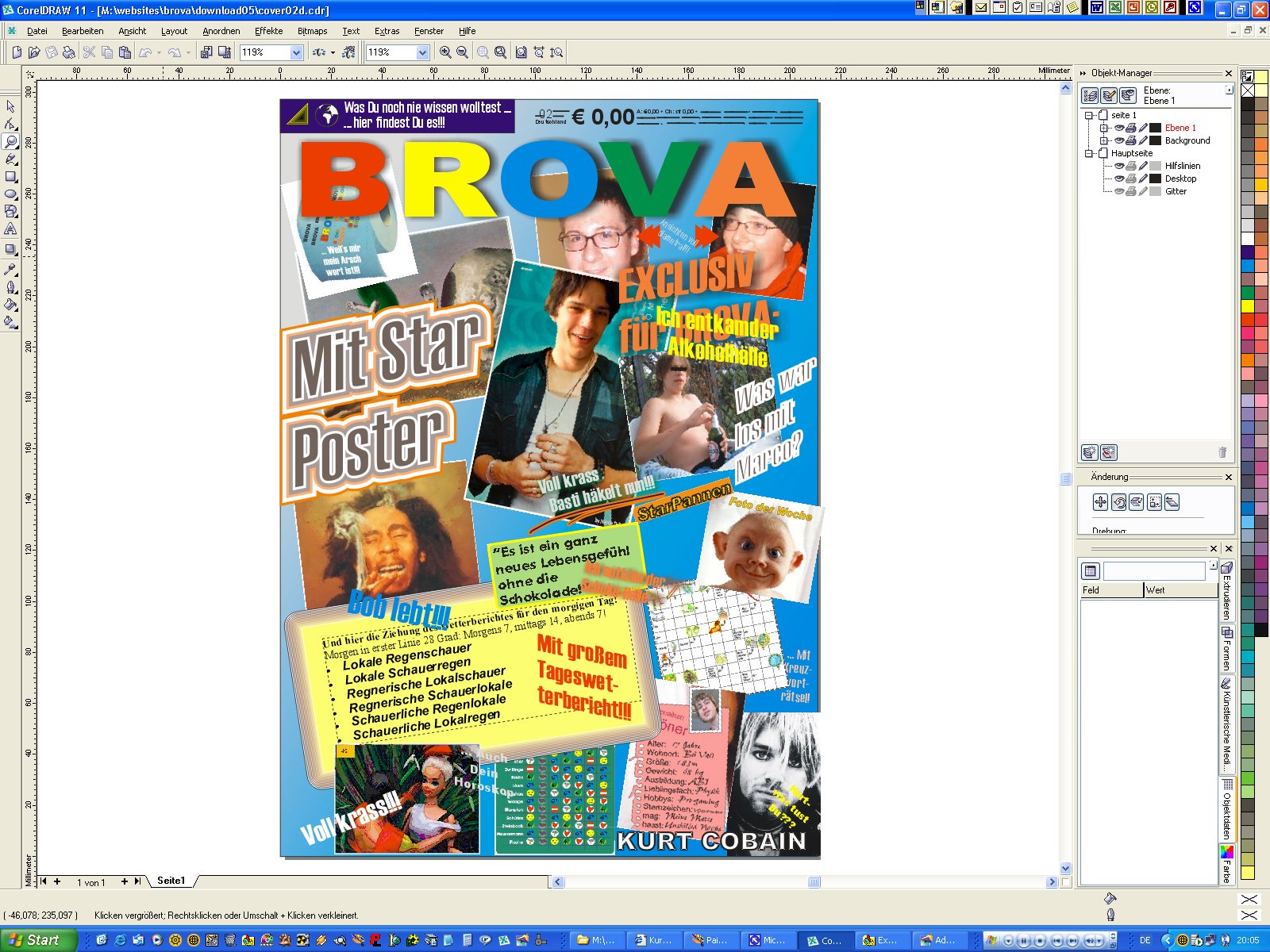Open the Bearbeiten menu
This screenshot has height=952, width=1270.
pos(83,31)
